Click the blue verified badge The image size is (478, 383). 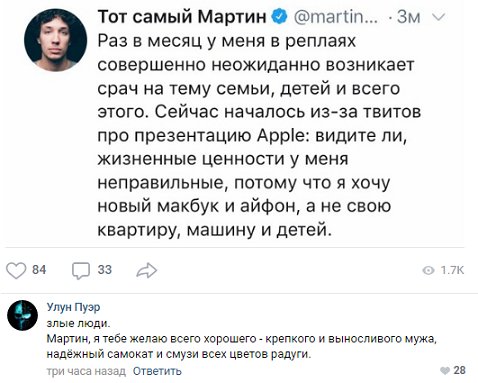(280, 16)
